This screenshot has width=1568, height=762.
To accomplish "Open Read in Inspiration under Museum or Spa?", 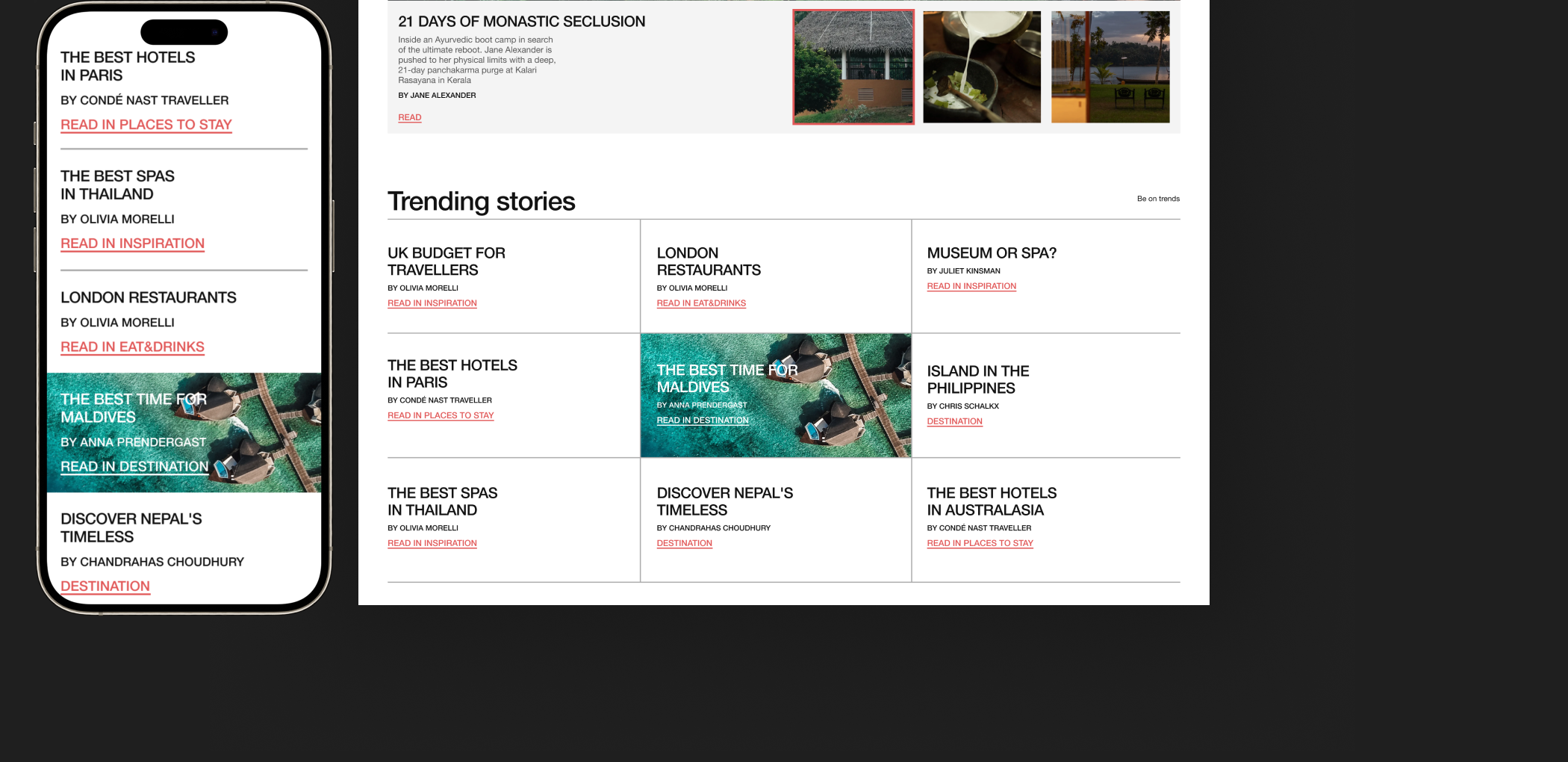I will (x=971, y=286).
